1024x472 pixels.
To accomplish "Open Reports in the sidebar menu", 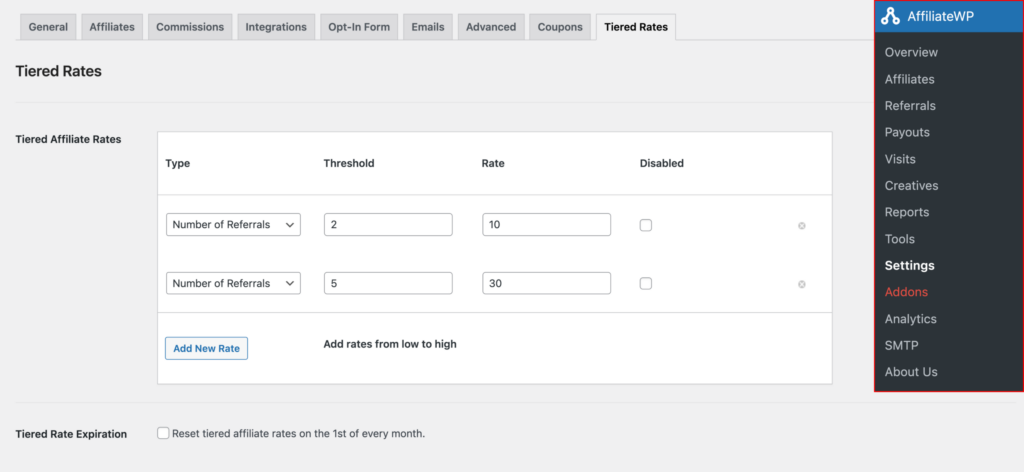I will 906,212.
